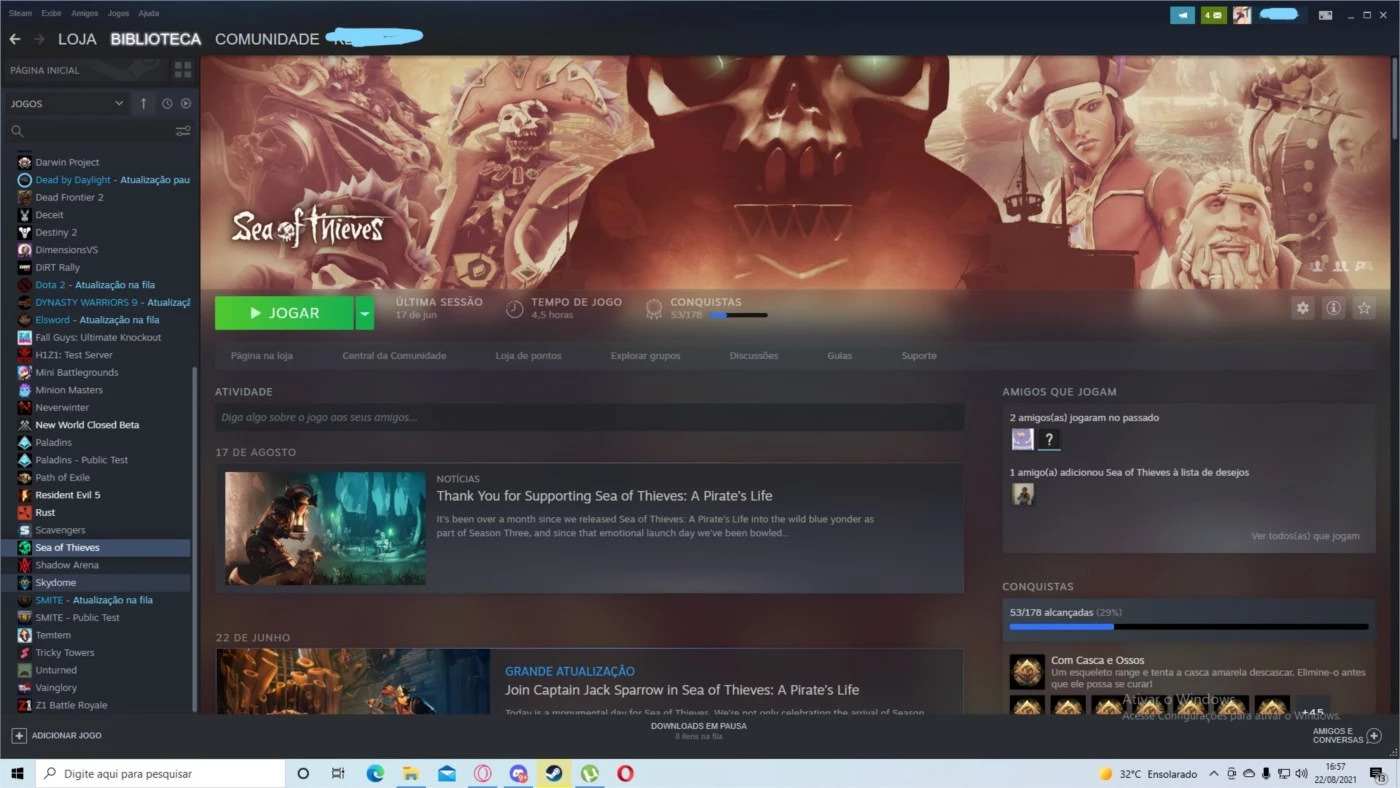This screenshot has height=788, width=1400.
Task: Open Microsoft Edge from taskbar
Action: pyautogui.click(x=375, y=773)
